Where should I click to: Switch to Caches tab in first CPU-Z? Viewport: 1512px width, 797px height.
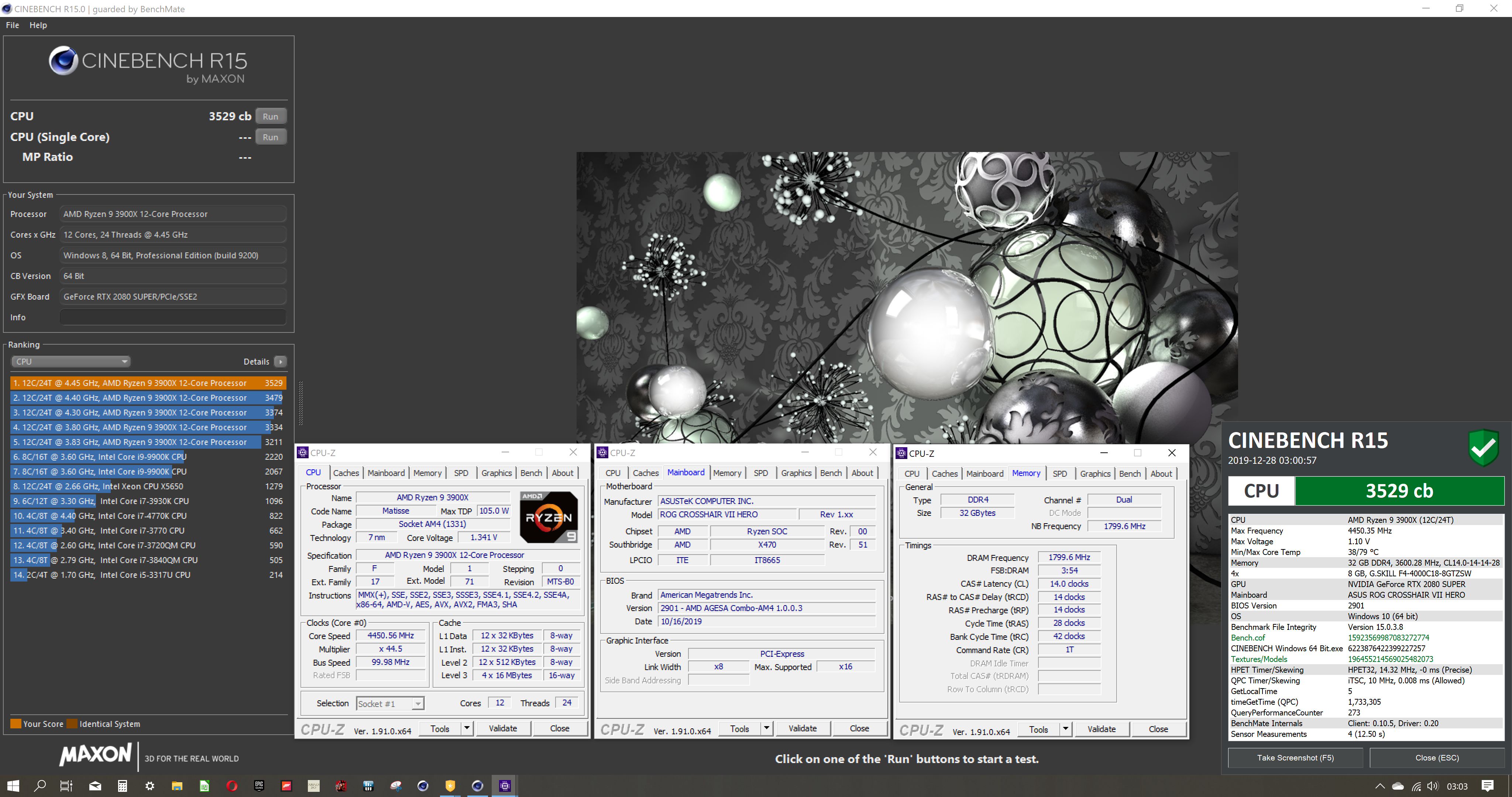pos(346,473)
